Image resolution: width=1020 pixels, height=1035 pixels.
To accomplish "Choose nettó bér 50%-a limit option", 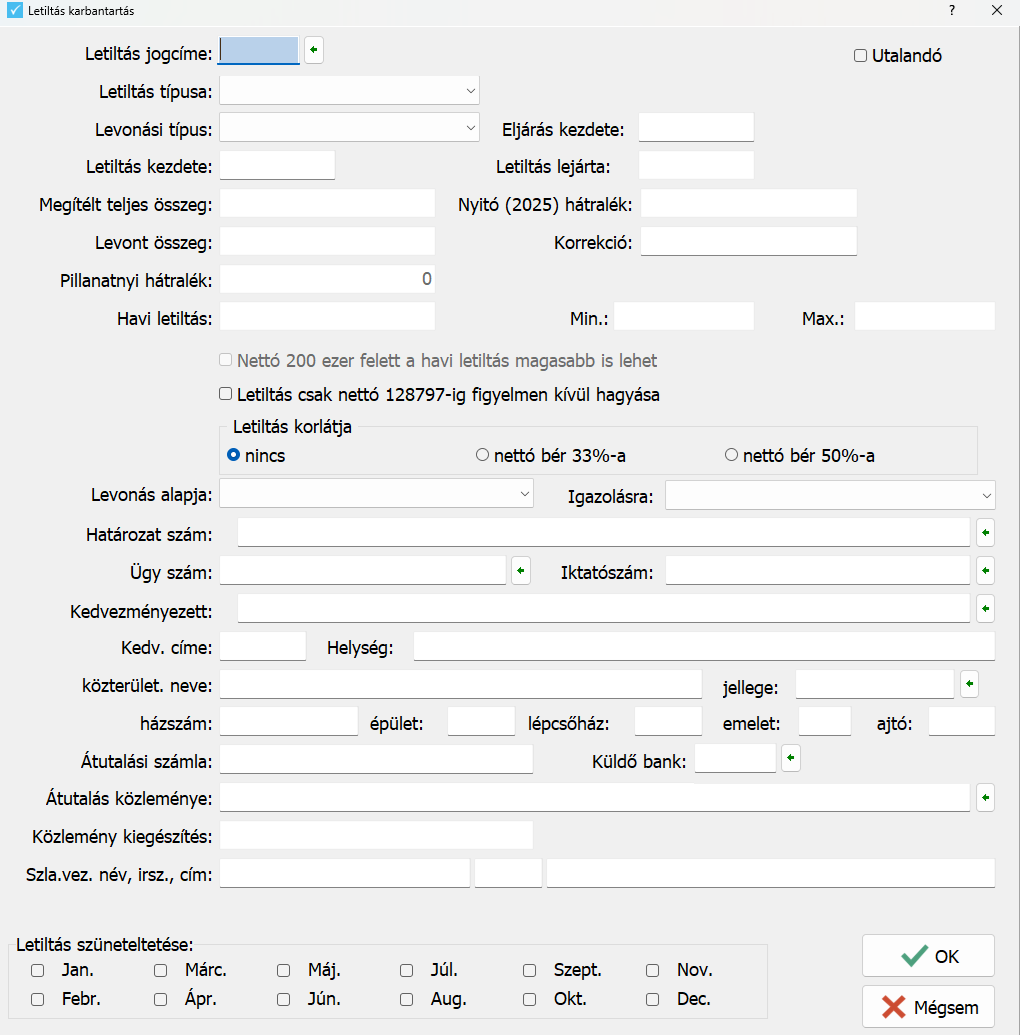I will point(731,456).
